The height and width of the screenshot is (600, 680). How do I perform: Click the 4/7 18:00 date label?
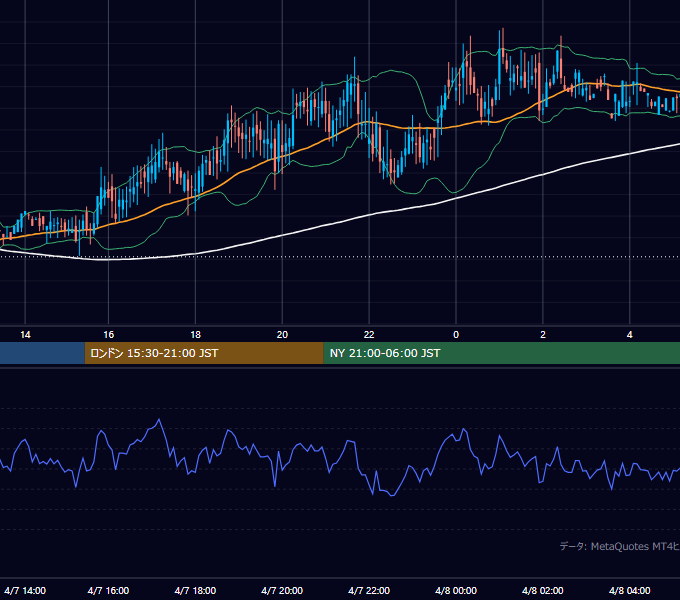pyautogui.click(x=196, y=590)
